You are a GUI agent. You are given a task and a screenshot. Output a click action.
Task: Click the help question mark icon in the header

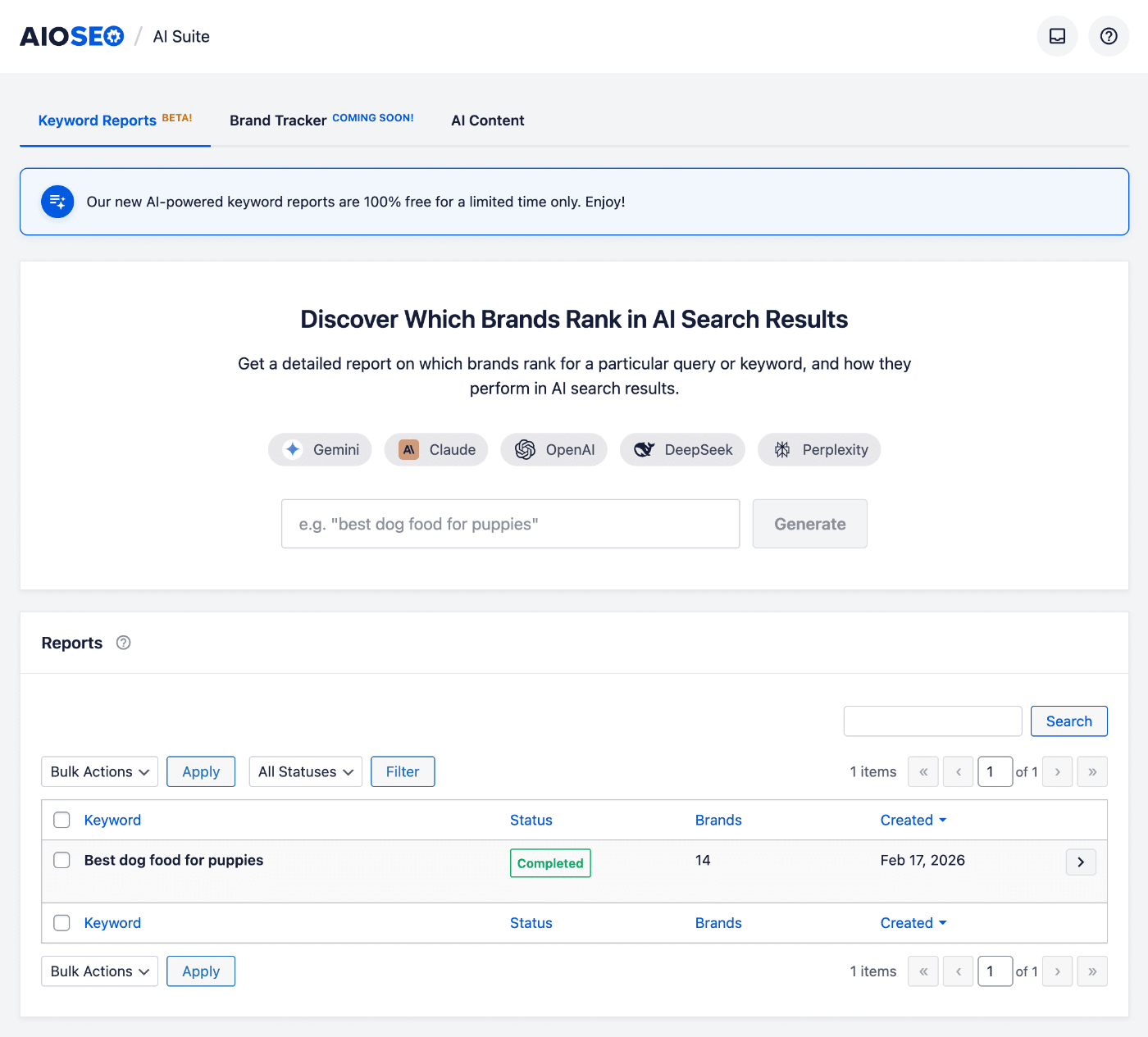[1108, 36]
